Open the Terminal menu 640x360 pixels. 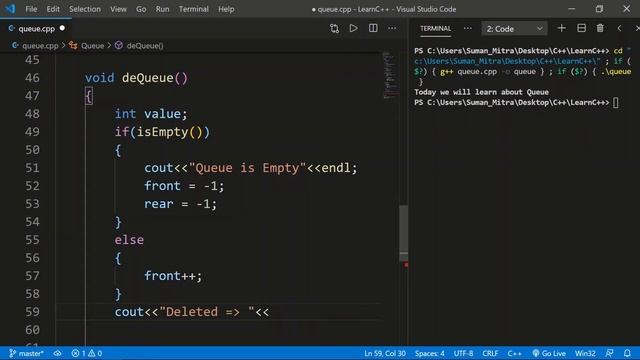(193, 9)
